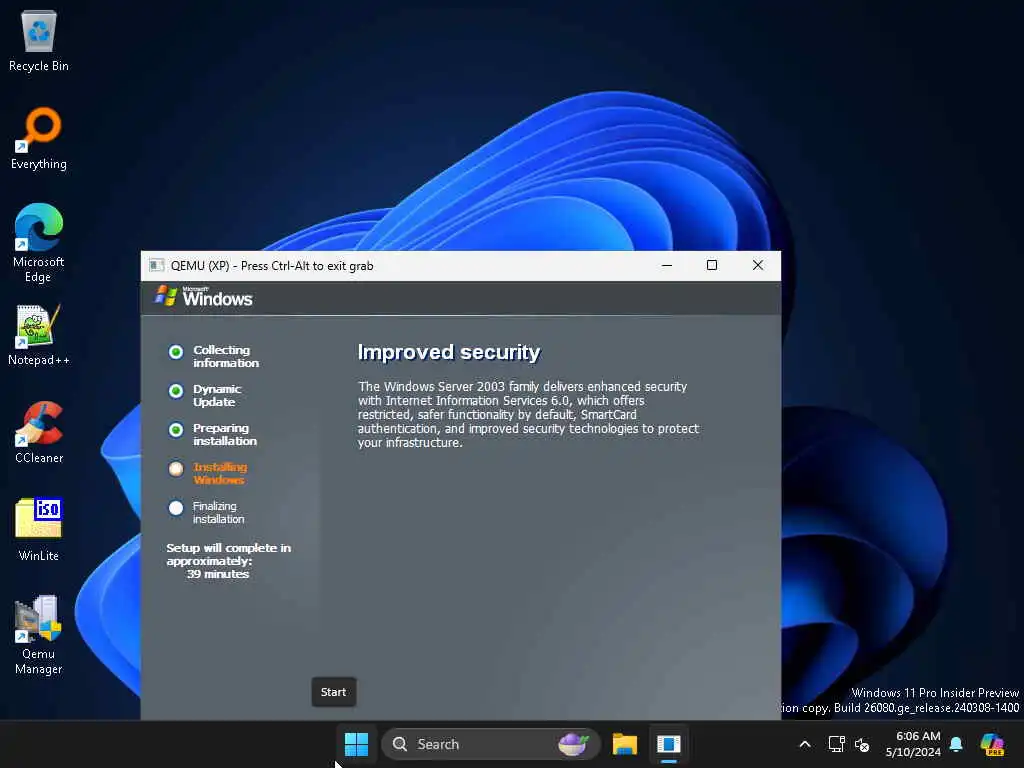Open network status tray icon
1024x768 pixels.
(x=836, y=744)
